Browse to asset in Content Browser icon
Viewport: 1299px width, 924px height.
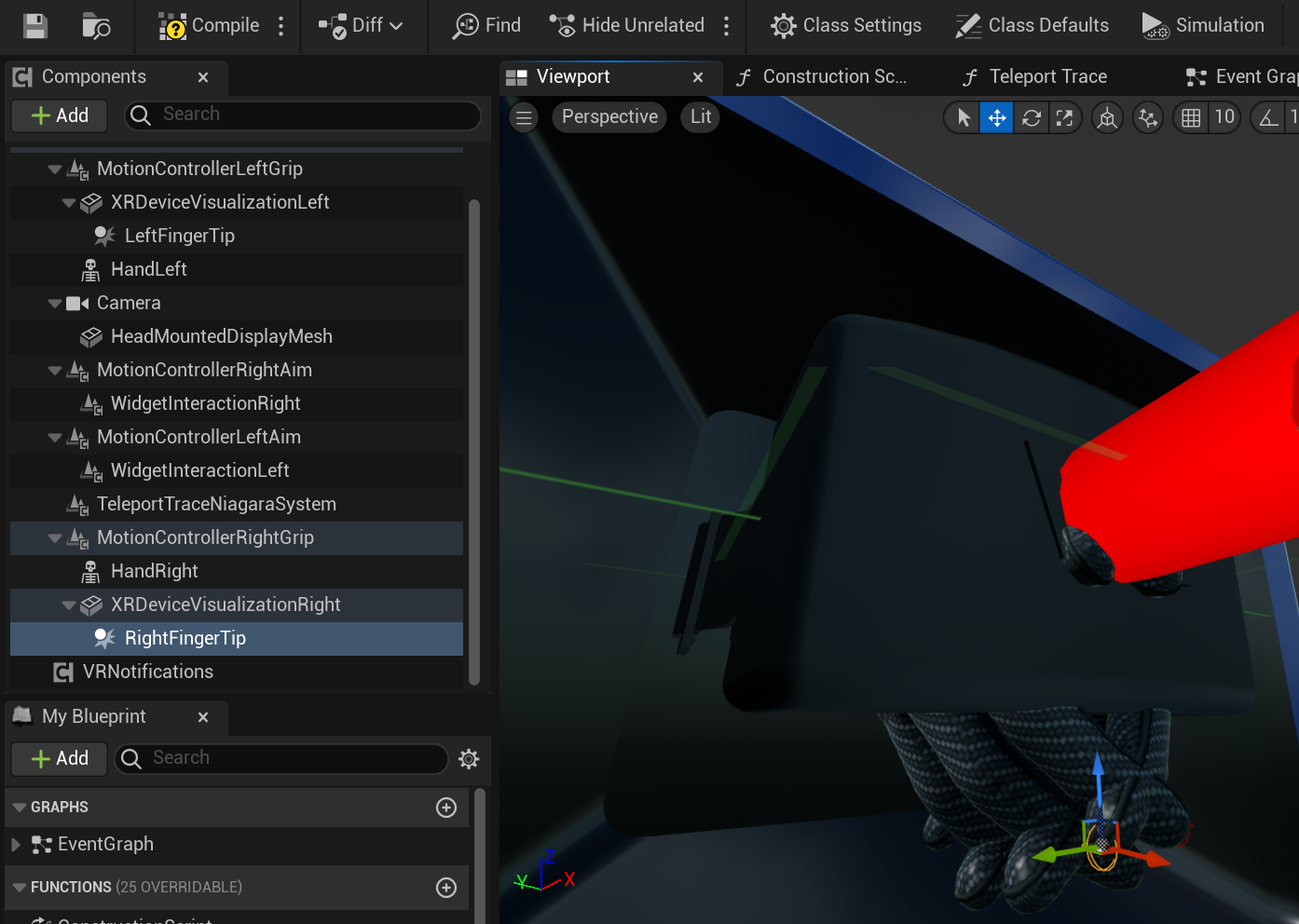(x=96, y=26)
